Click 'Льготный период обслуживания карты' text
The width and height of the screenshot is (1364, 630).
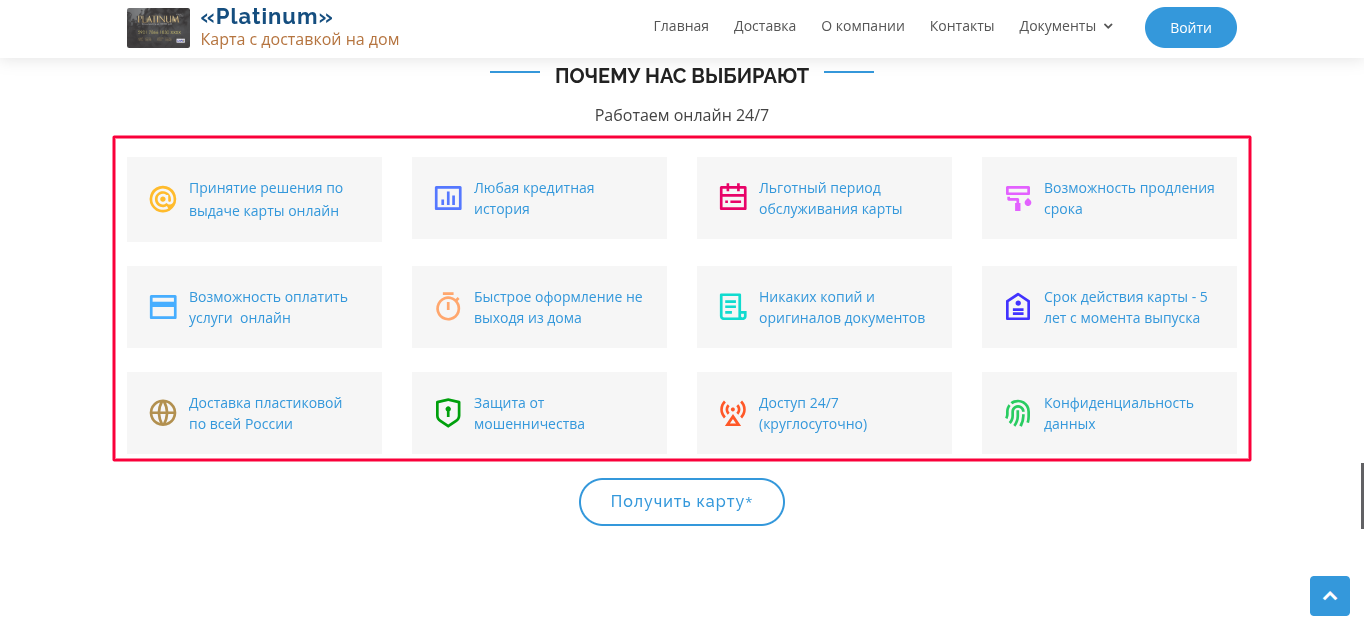tap(831, 198)
